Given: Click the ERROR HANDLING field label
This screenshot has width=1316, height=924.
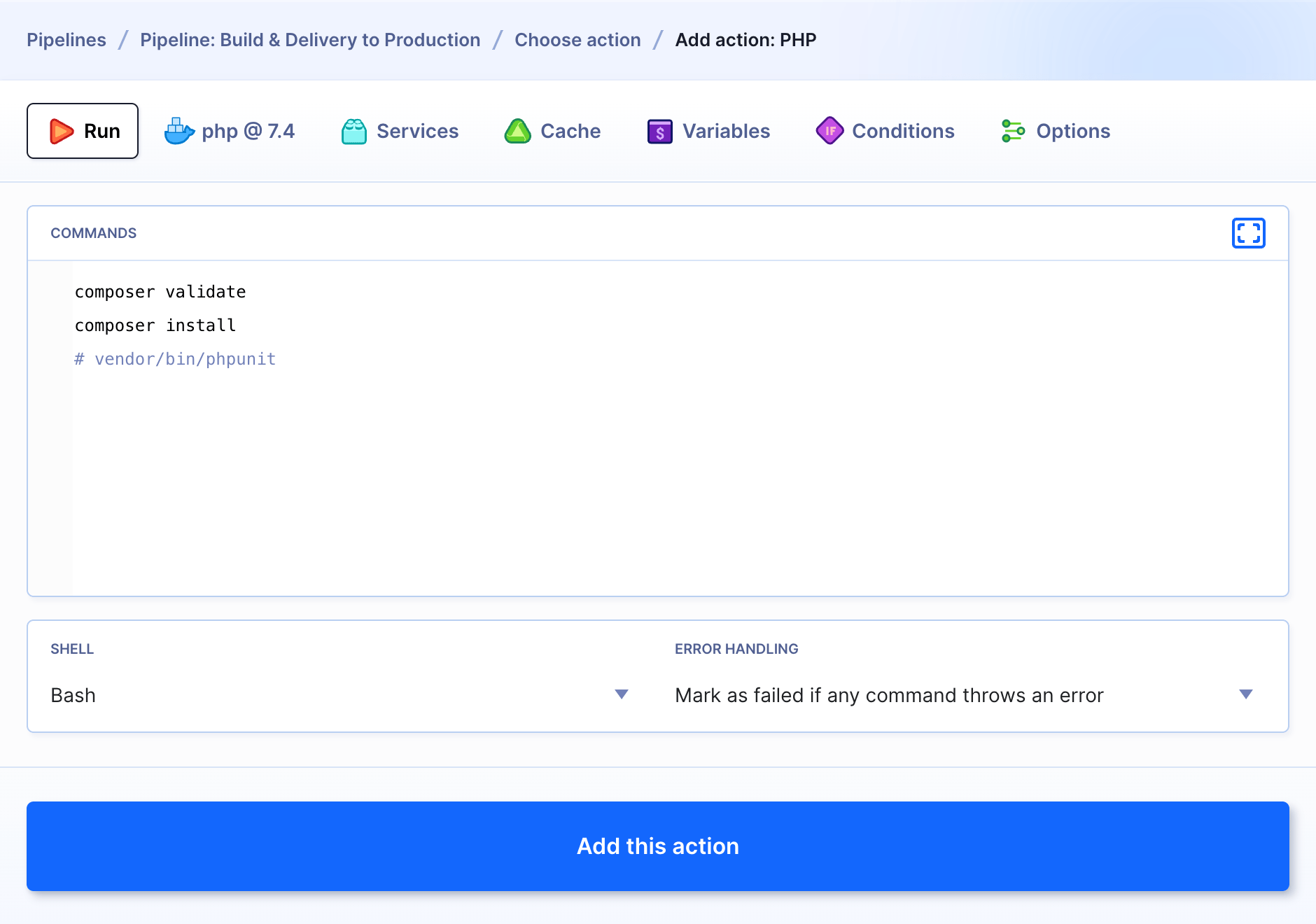Looking at the screenshot, I should tap(736, 649).
